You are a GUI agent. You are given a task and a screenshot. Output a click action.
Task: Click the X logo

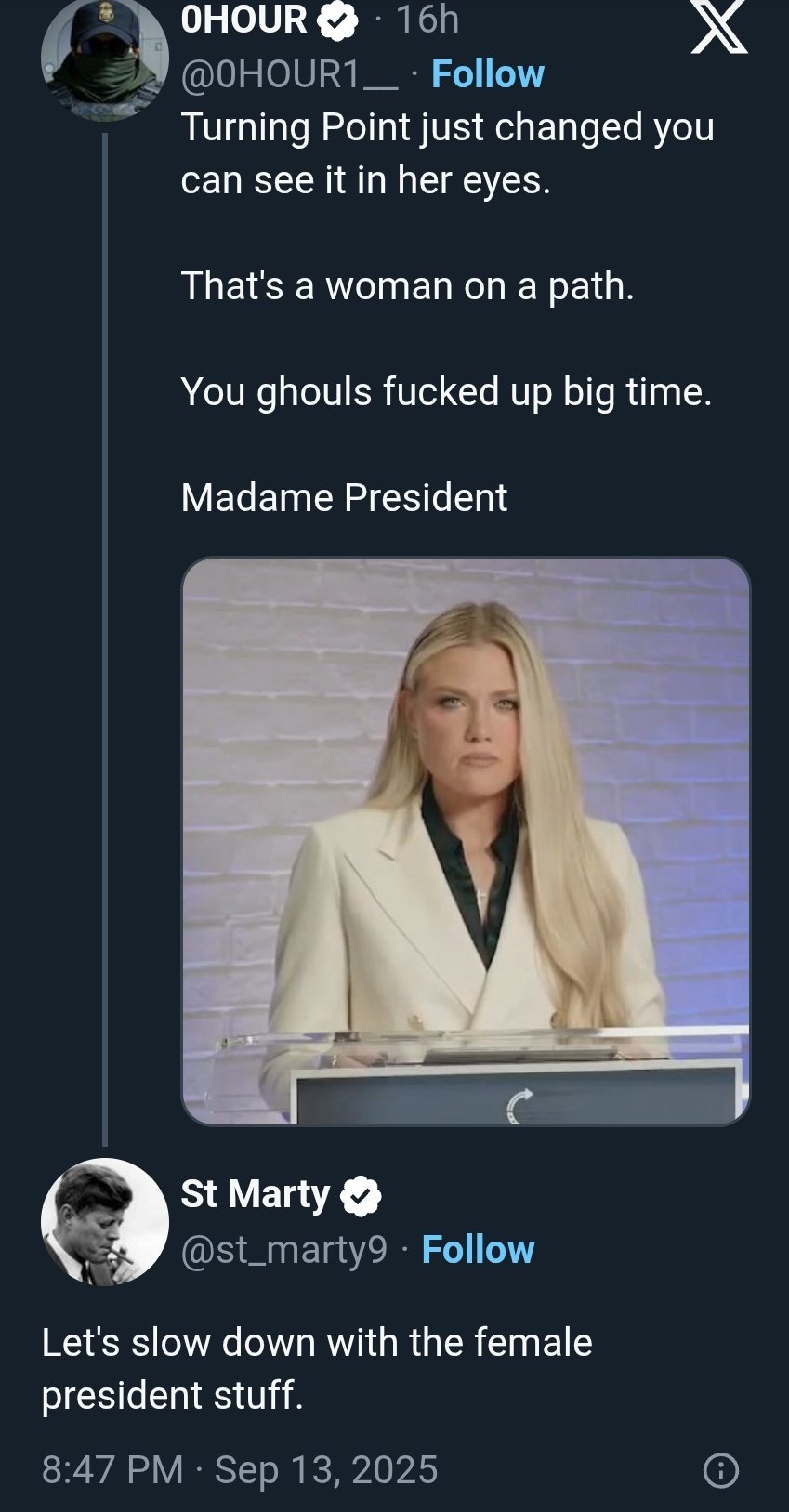point(719,27)
